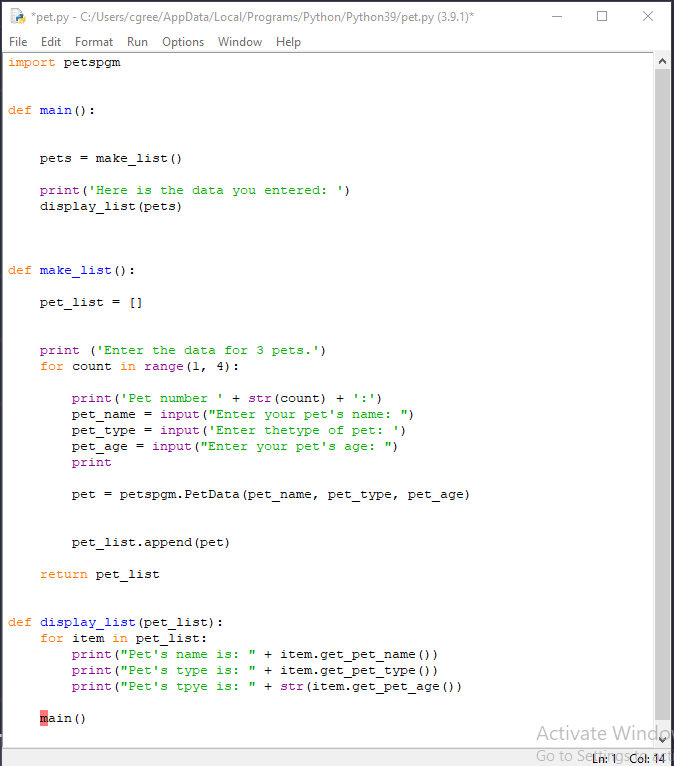Click the 'petspgm.PetData' assignment line
Image resolution: width=674 pixels, height=766 pixels.
271,495
